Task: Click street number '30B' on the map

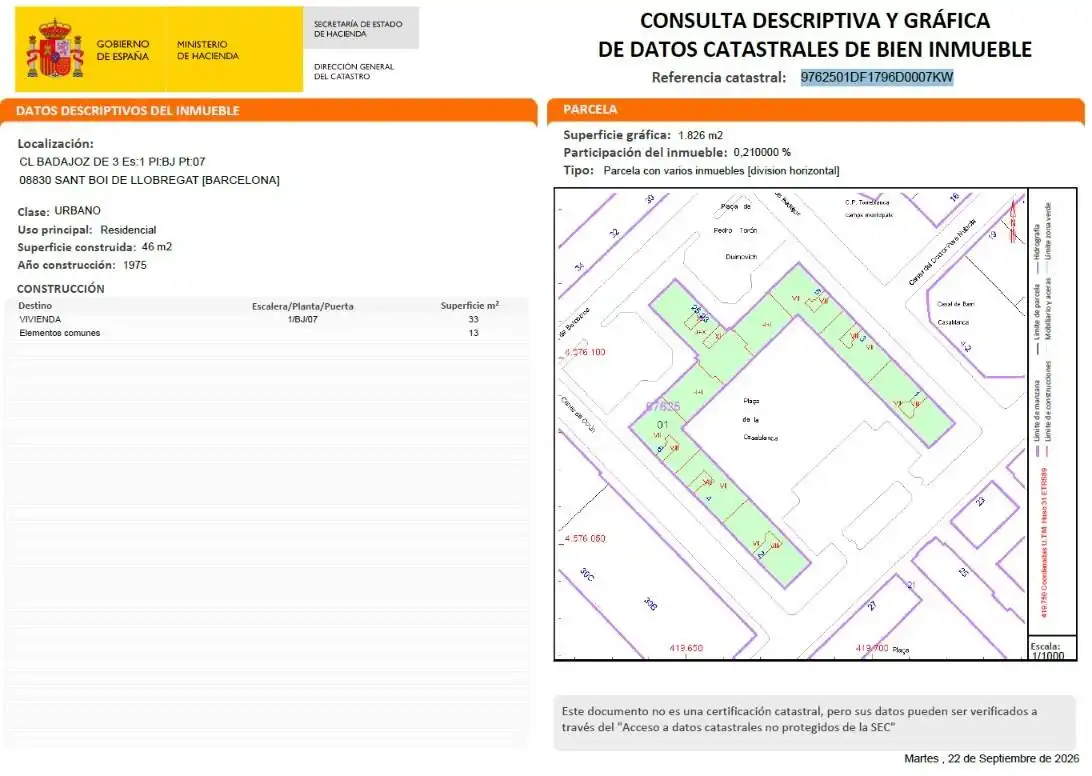Action: pyautogui.click(x=650, y=604)
